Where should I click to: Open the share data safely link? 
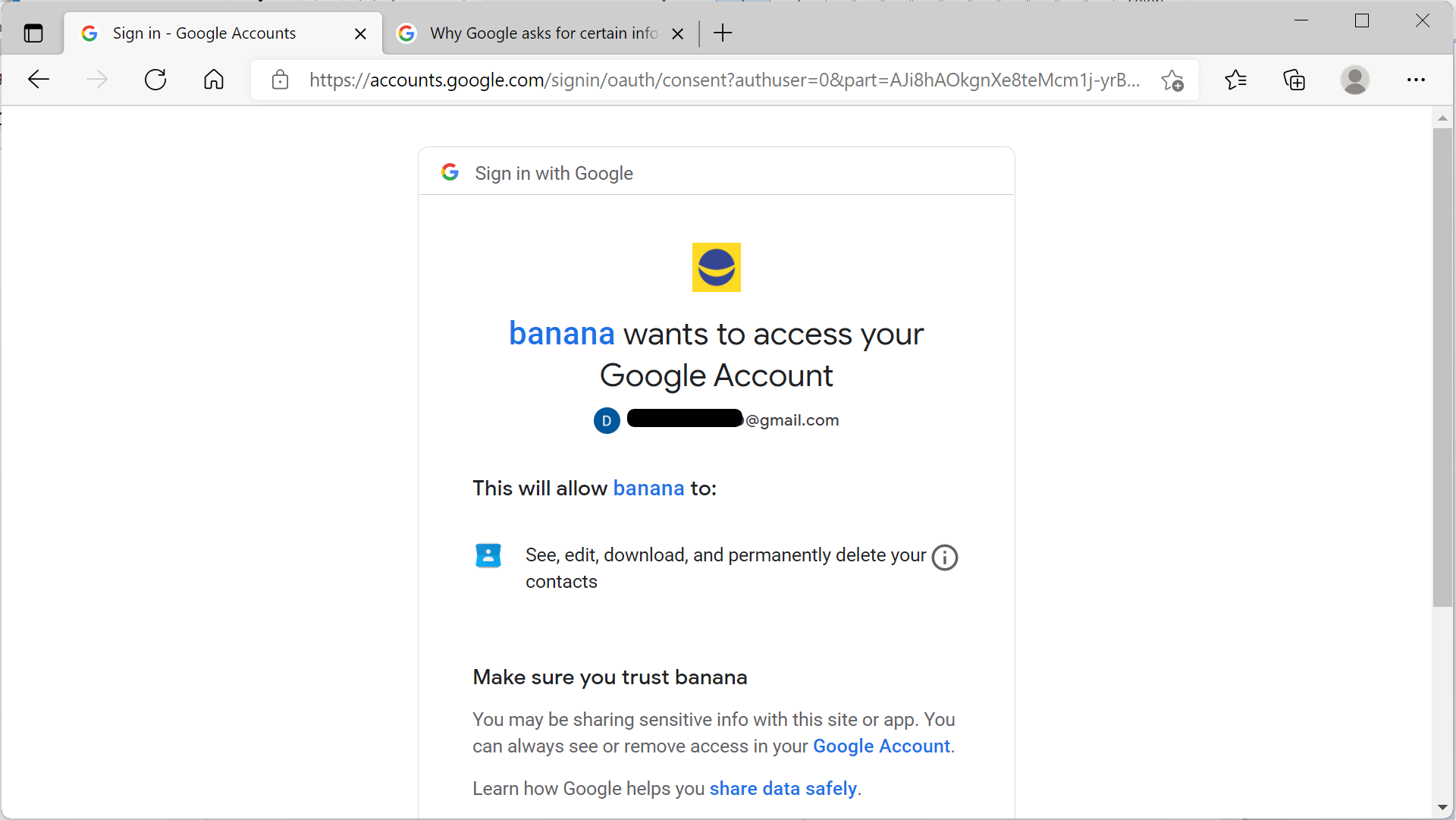782,788
